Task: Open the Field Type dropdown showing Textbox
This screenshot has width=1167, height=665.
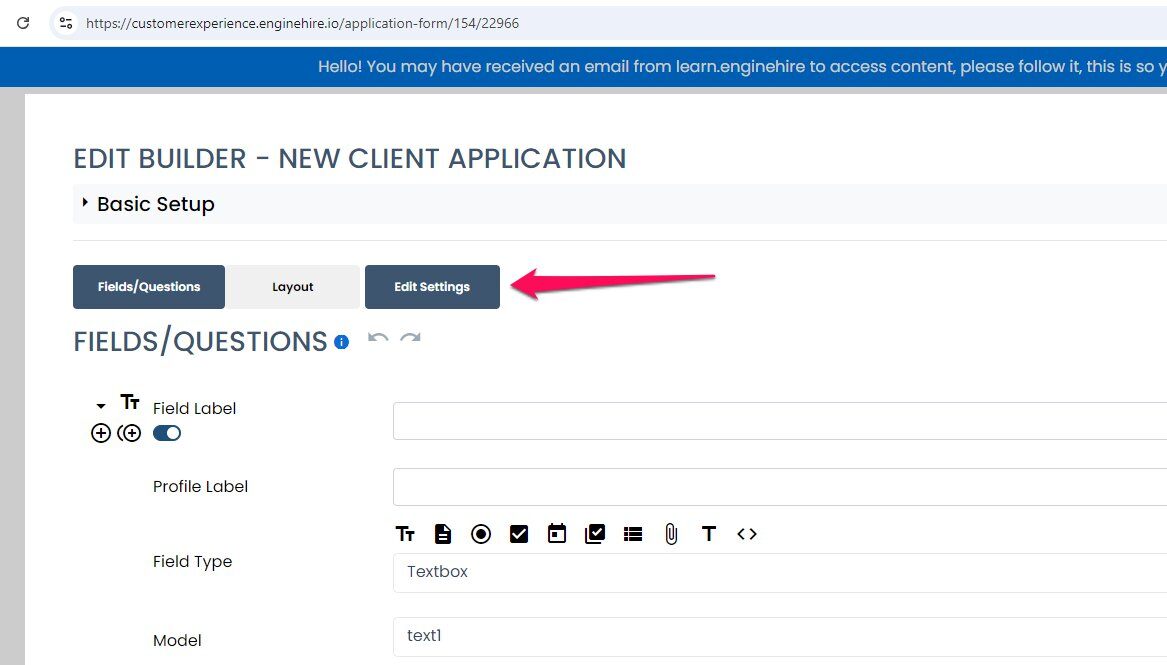Action: click(x=780, y=572)
